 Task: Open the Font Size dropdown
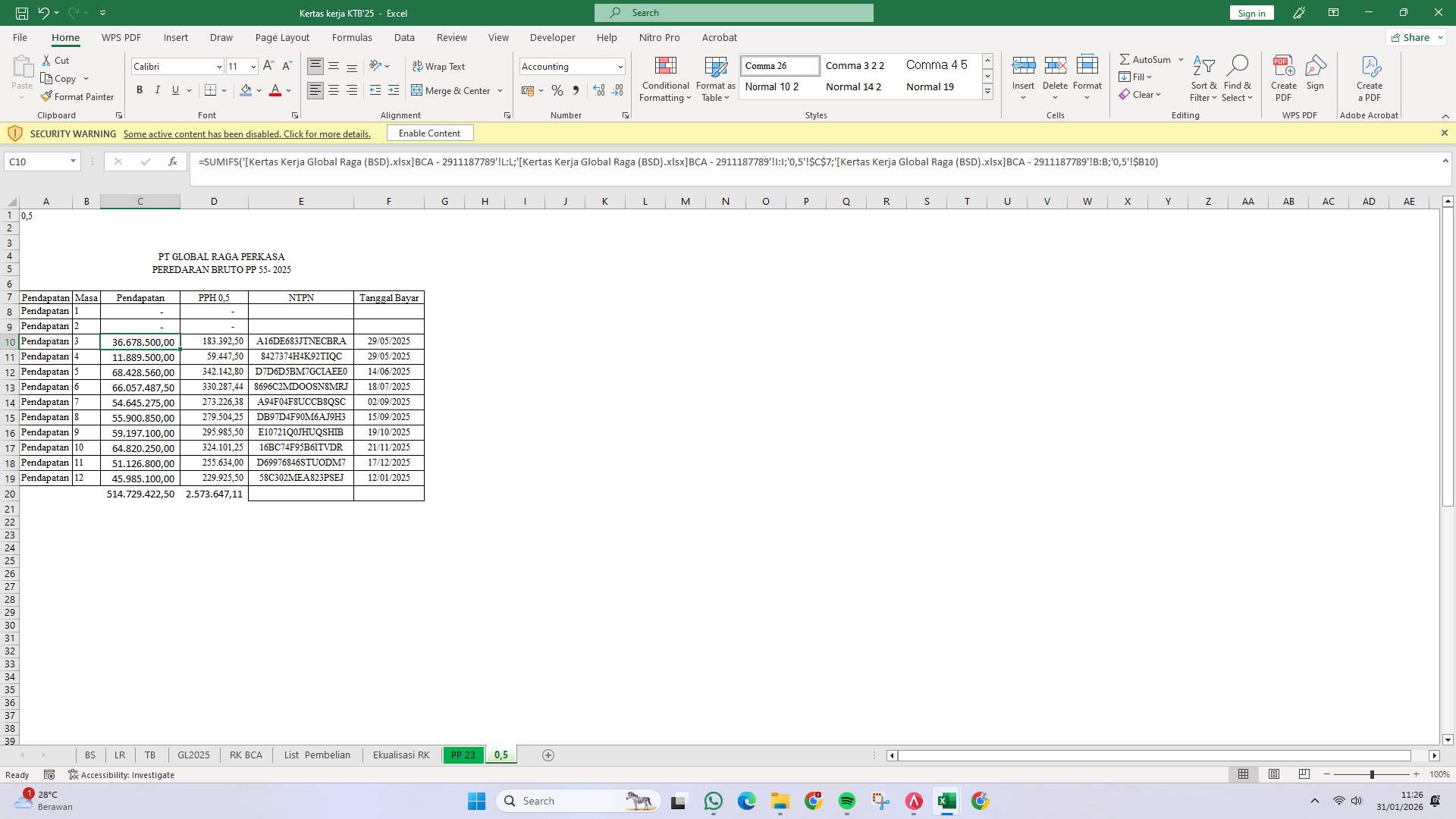pyautogui.click(x=253, y=67)
